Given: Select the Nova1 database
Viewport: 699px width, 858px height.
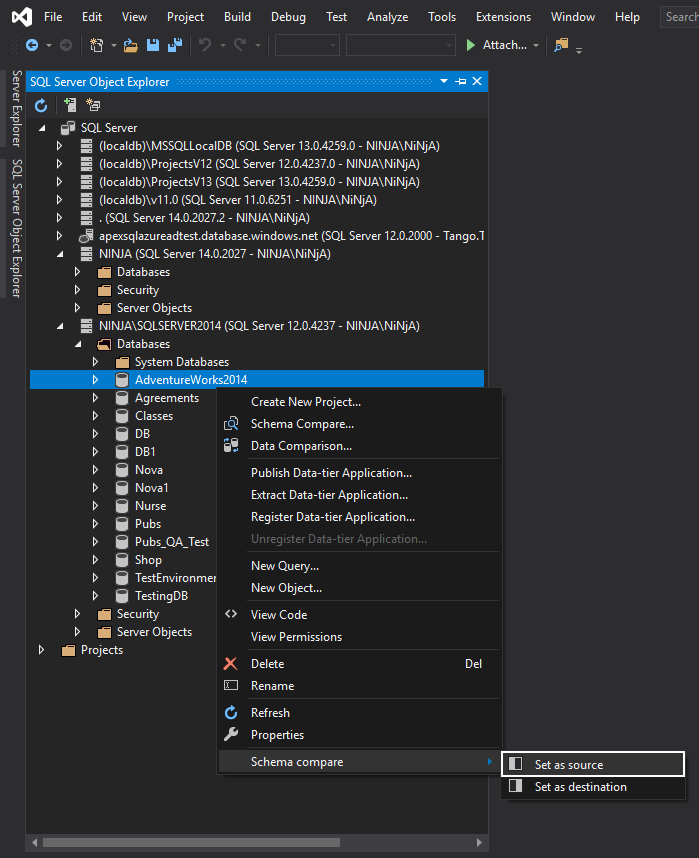Looking at the screenshot, I should point(152,488).
